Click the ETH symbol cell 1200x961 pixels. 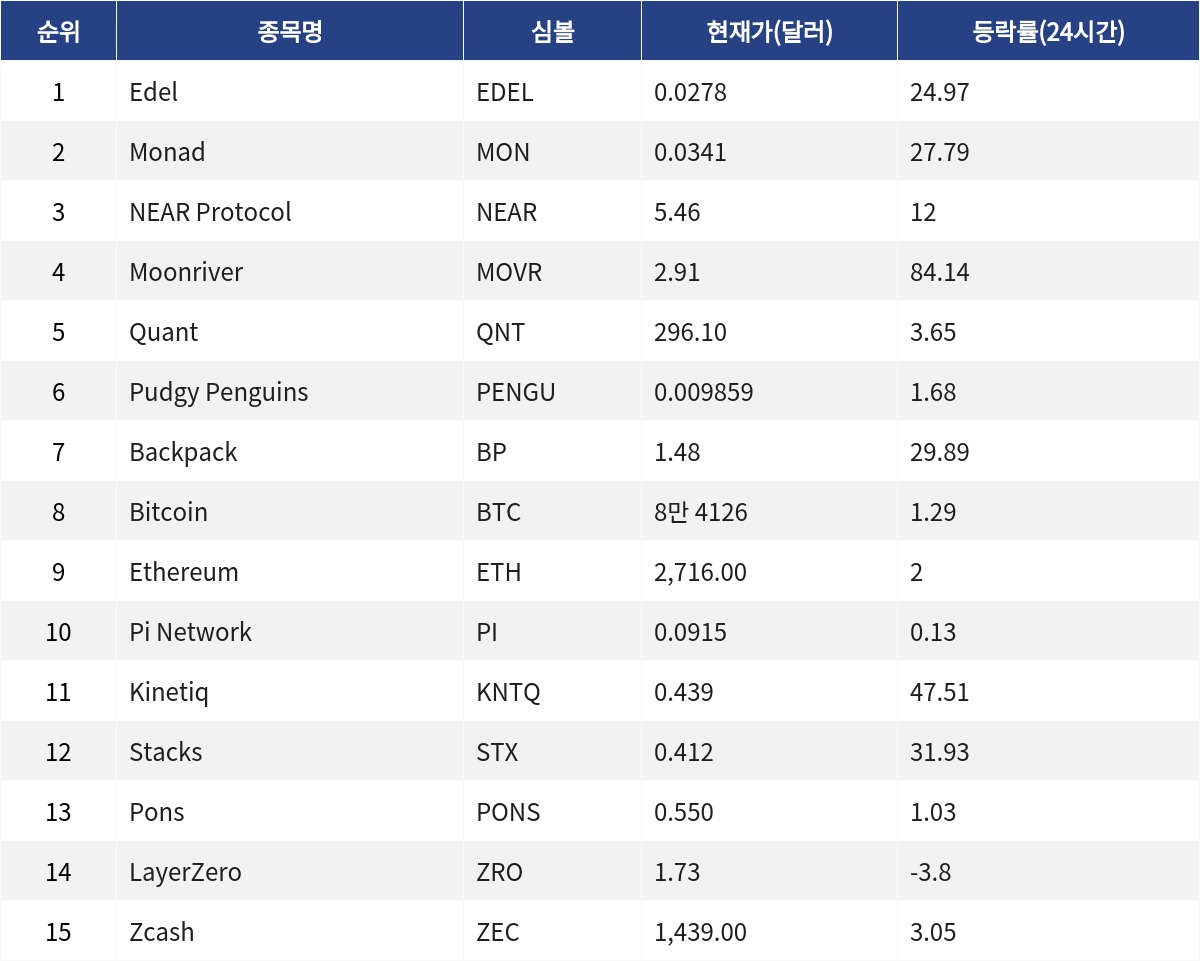coord(552,572)
